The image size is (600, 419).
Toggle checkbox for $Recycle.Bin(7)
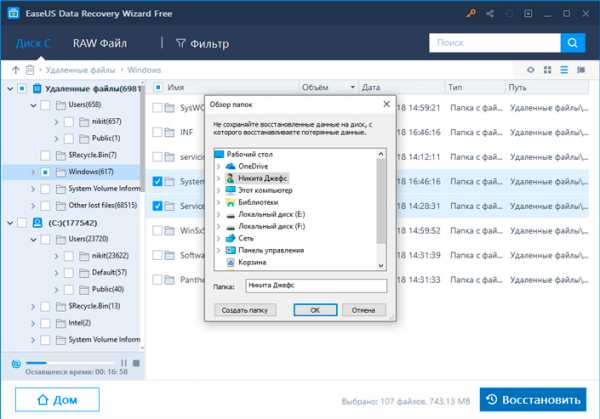click(45, 155)
